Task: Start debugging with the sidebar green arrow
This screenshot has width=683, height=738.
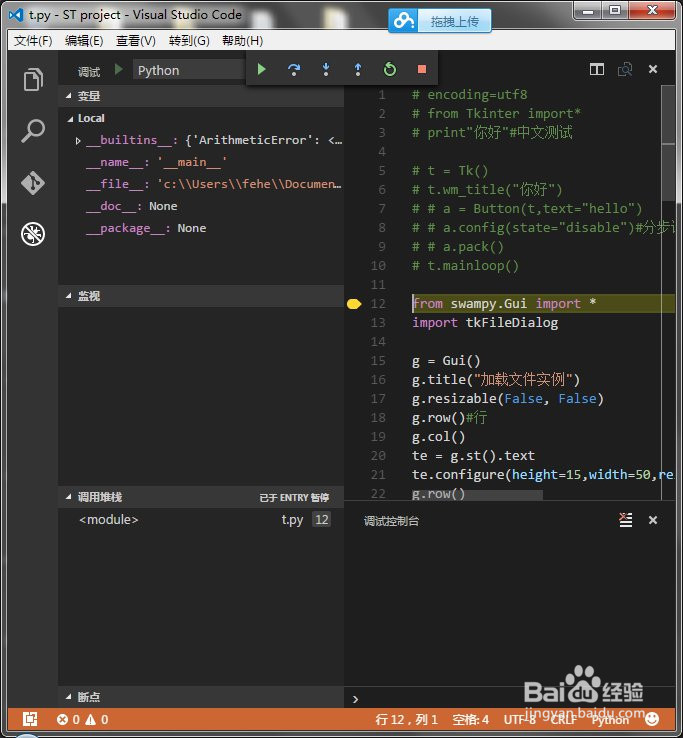Action: point(119,70)
